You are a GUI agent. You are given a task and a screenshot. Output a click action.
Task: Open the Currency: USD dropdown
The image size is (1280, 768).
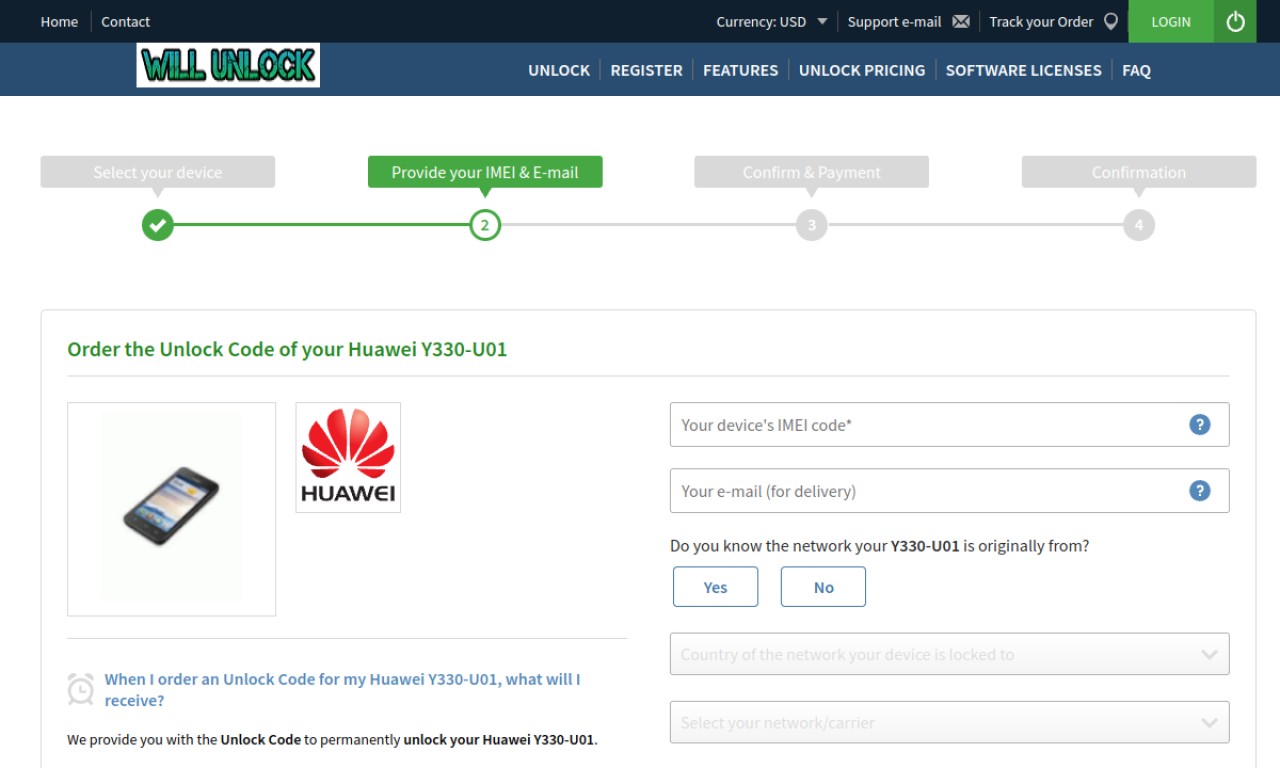tap(772, 21)
